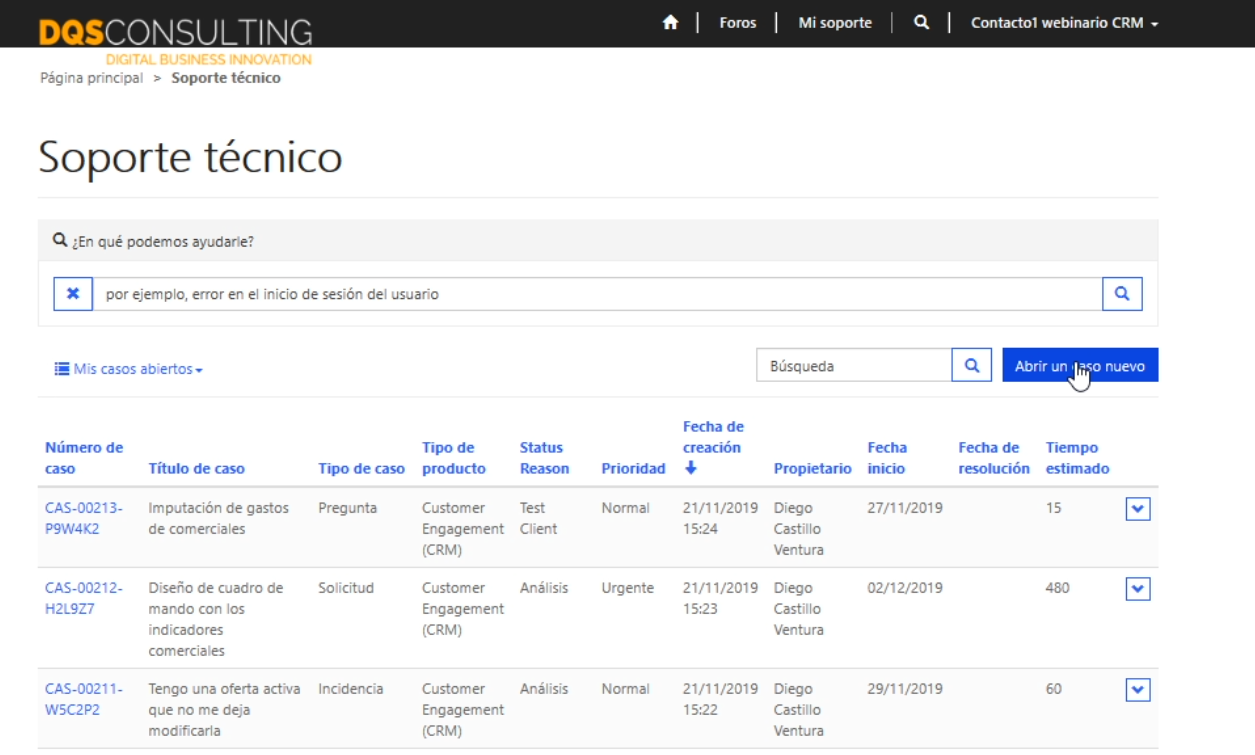Click the Abrir un caso nuevo button
The image size is (1255, 755).
coord(1080,366)
